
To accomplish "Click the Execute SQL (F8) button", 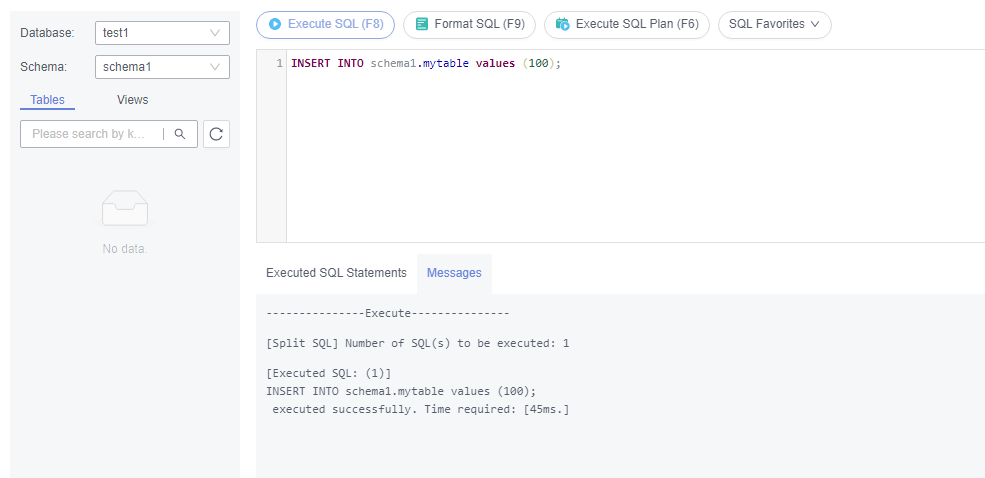I will coord(325,24).
